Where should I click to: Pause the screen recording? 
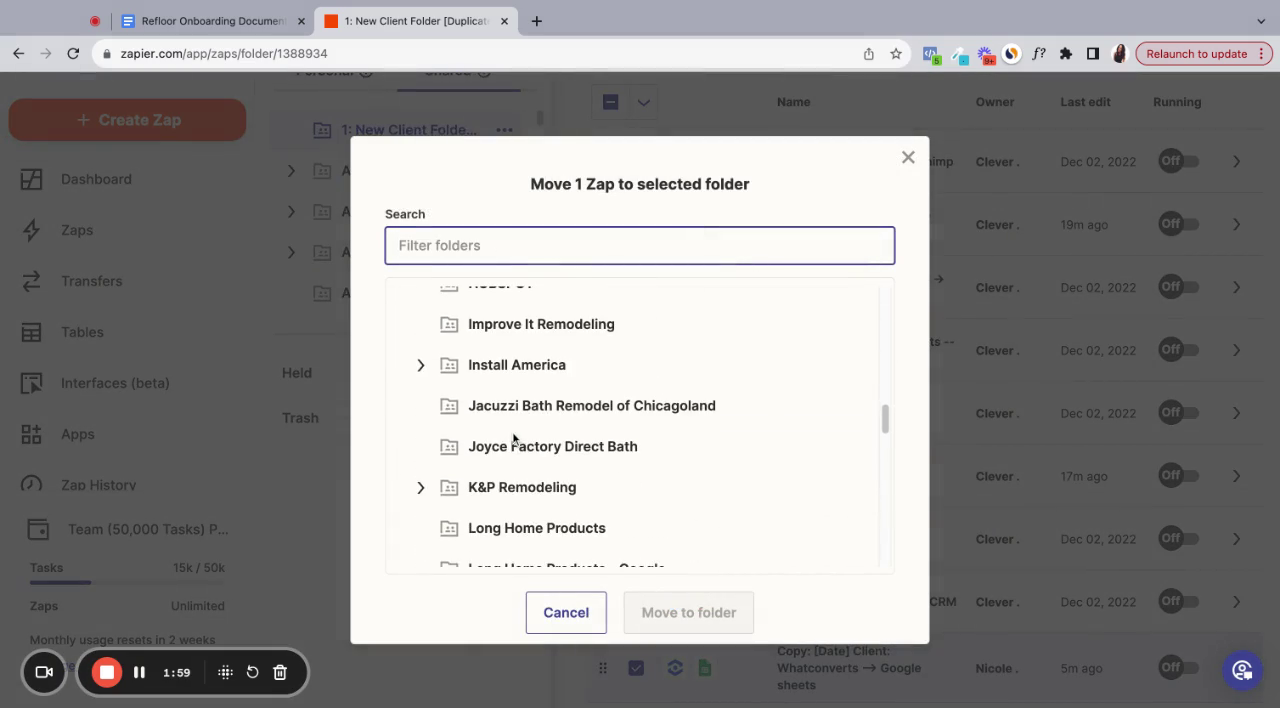pyautogui.click(x=139, y=672)
